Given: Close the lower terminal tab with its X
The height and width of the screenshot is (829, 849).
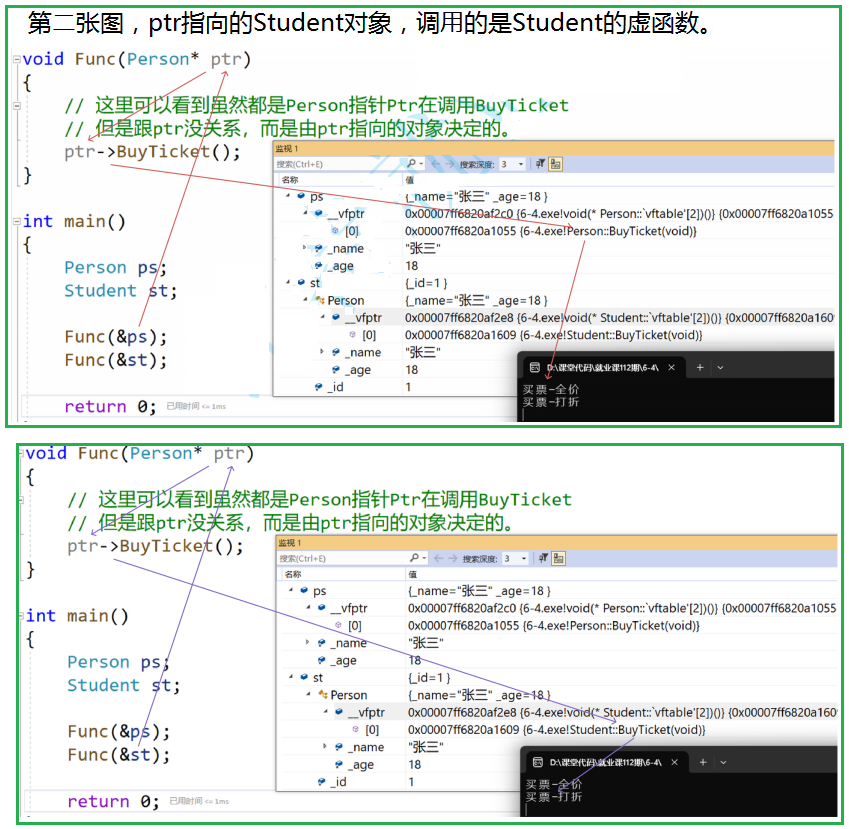Looking at the screenshot, I should pyautogui.click(x=675, y=762).
